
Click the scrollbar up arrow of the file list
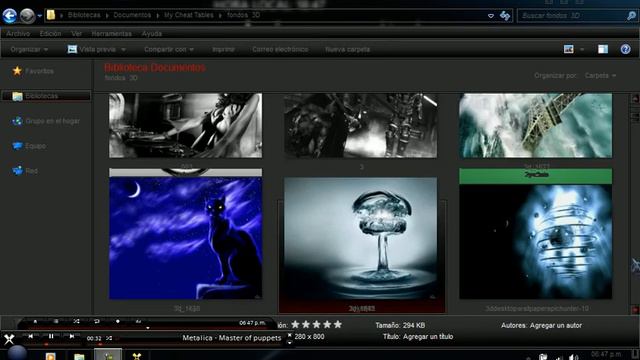point(636,98)
